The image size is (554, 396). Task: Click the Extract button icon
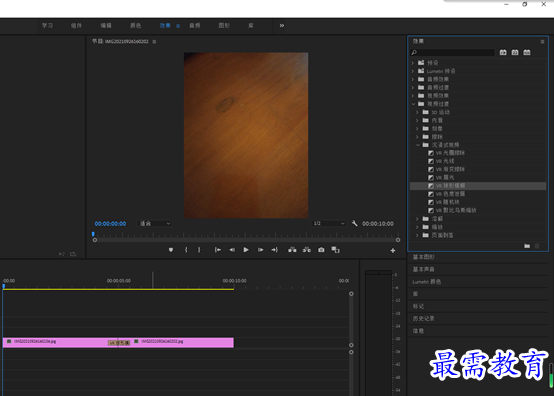307,250
